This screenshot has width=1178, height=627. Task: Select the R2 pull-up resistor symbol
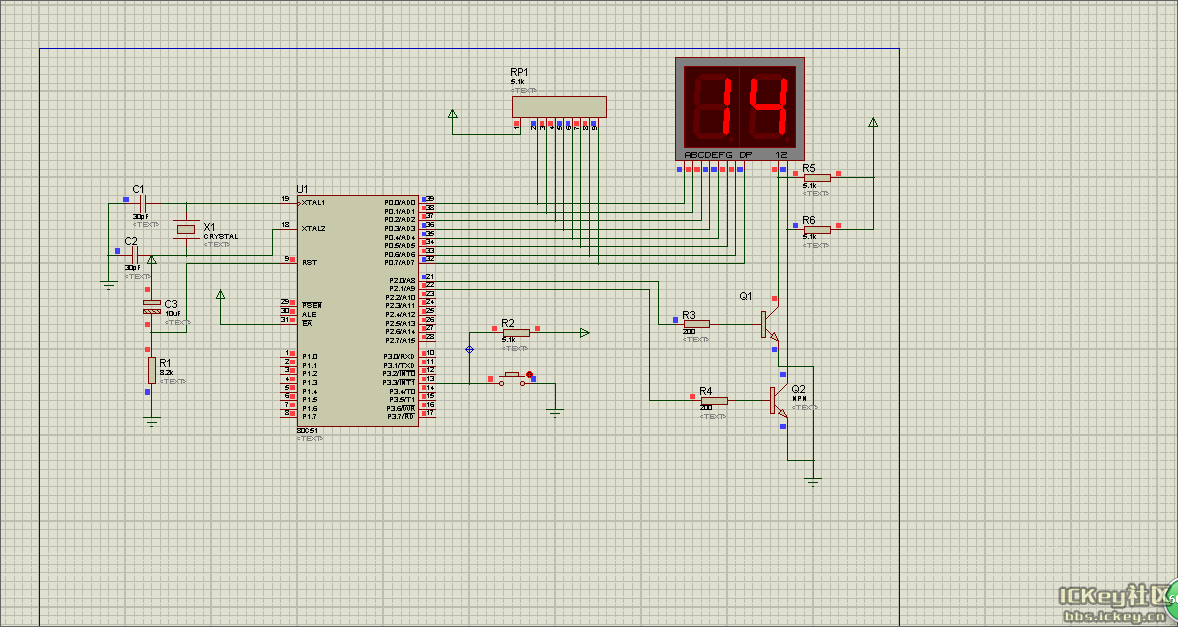tap(516, 332)
